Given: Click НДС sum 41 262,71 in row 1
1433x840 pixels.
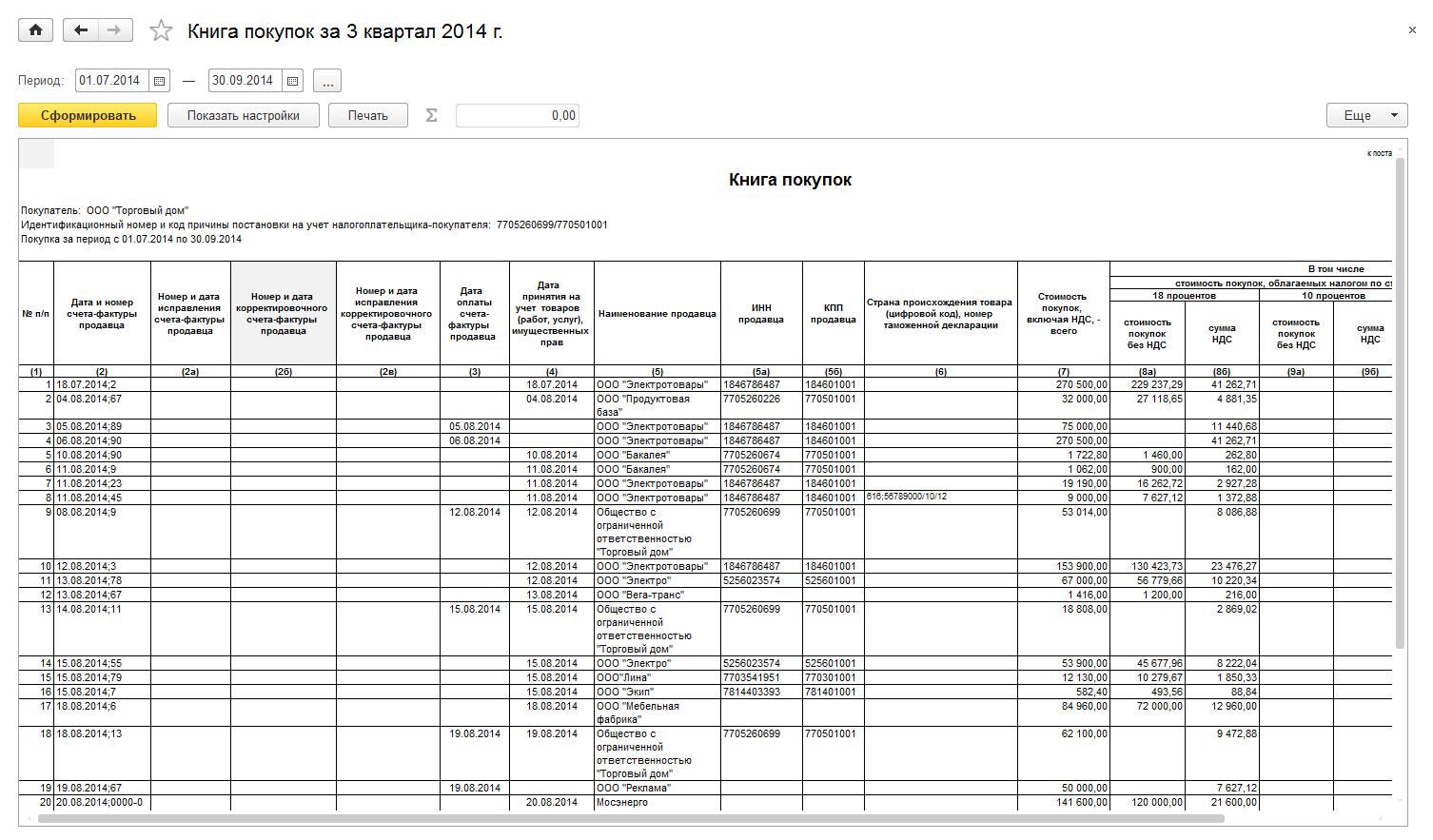Looking at the screenshot, I should click(1223, 384).
